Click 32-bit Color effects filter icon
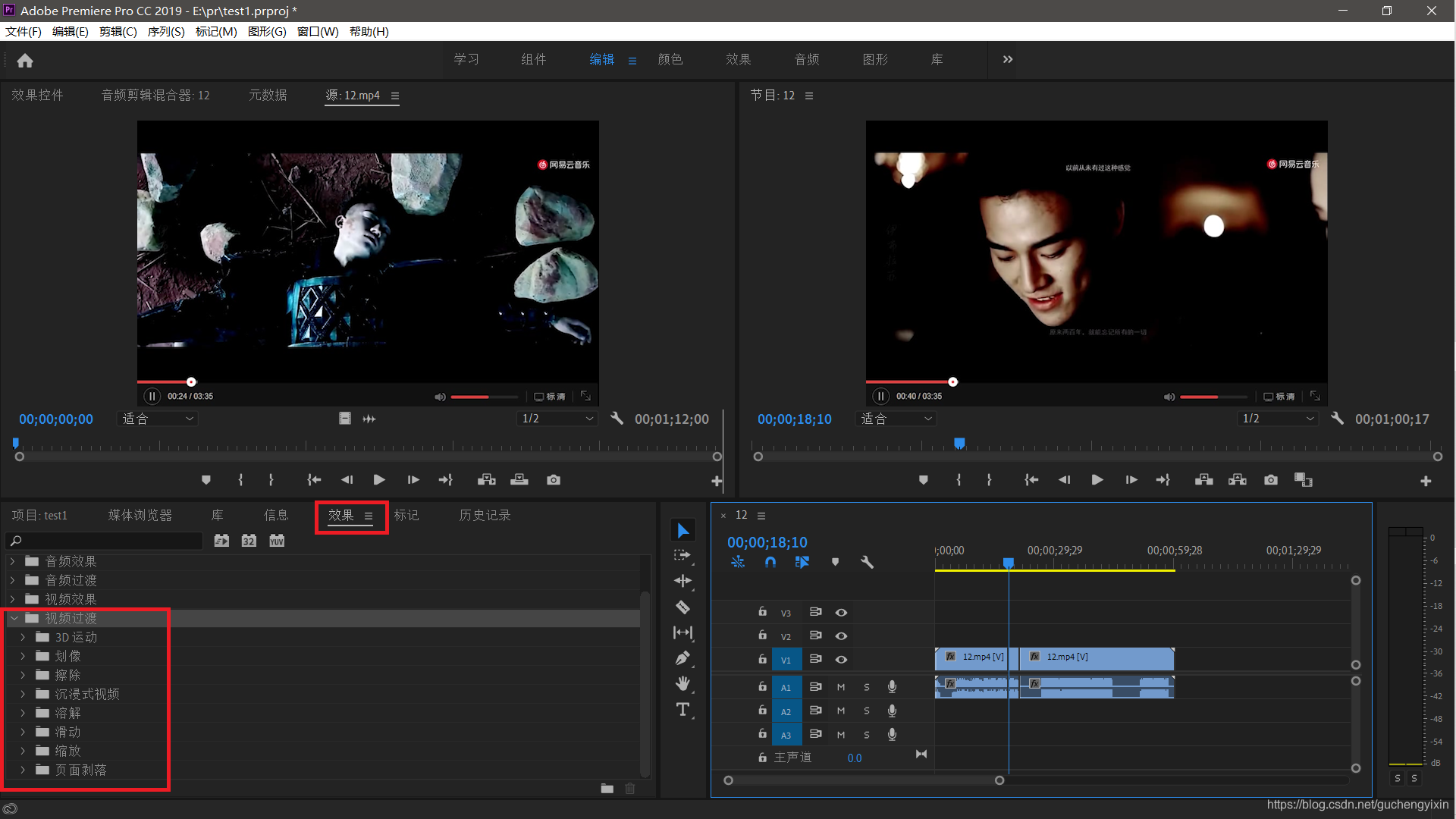This screenshot has width=1456, height=819. pos(249,541)
